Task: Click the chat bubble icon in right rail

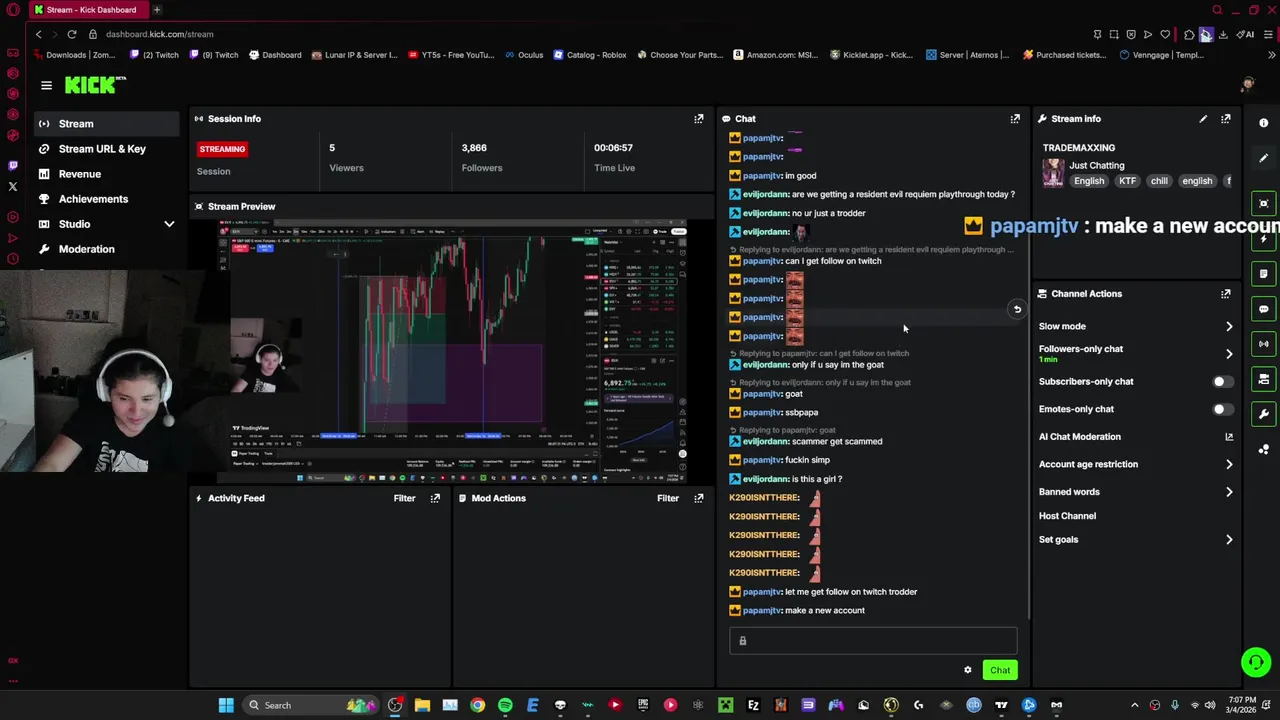Action: point(1264,309)
